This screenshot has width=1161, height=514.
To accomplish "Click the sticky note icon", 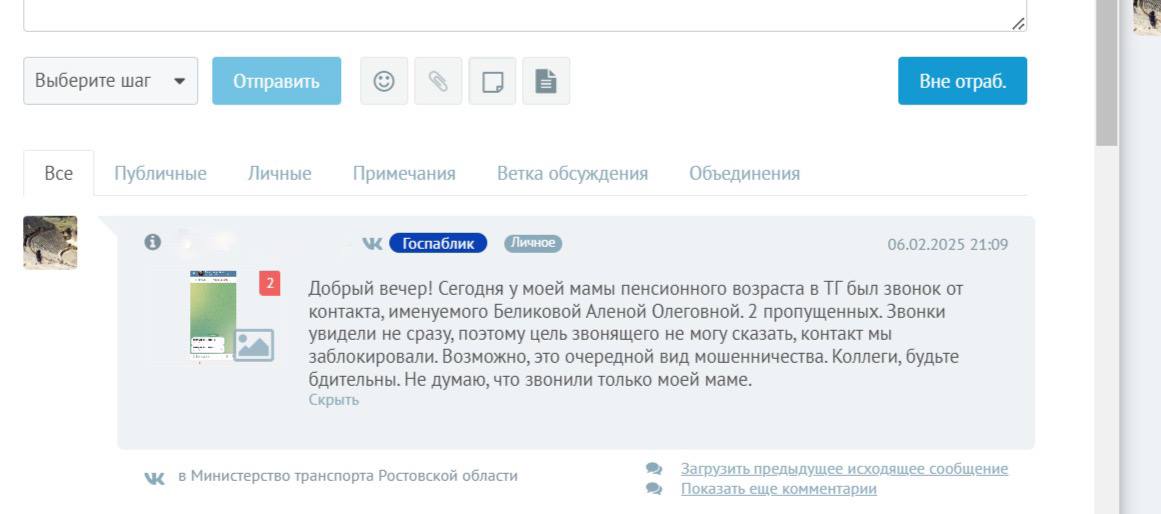I will (492, 81).
